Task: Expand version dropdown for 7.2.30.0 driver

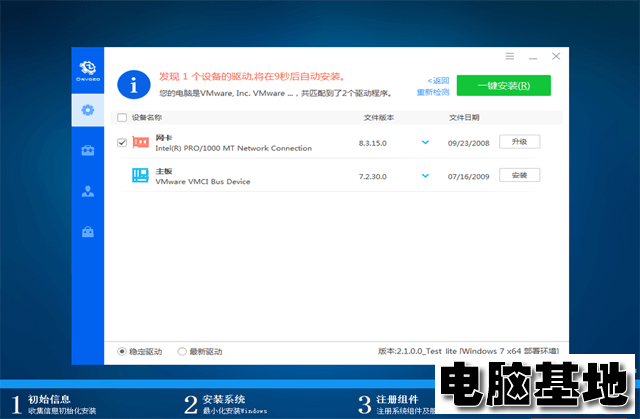Action: point(425,176)
